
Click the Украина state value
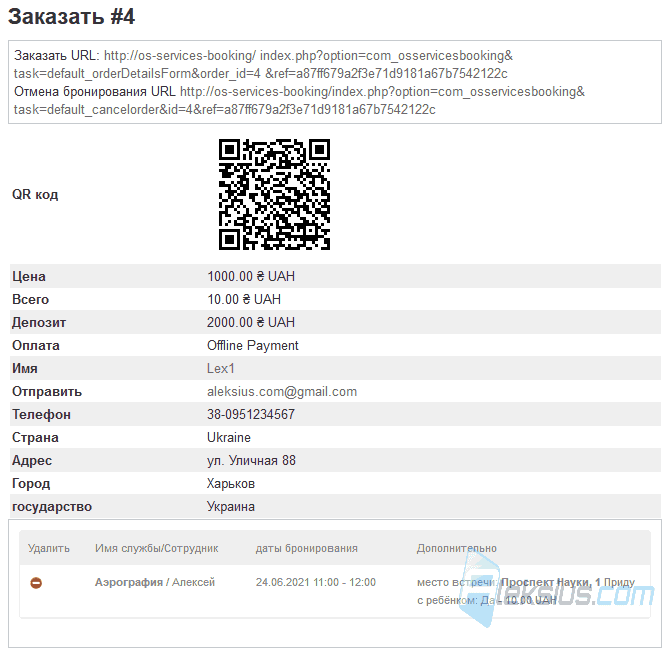(231, 507)
